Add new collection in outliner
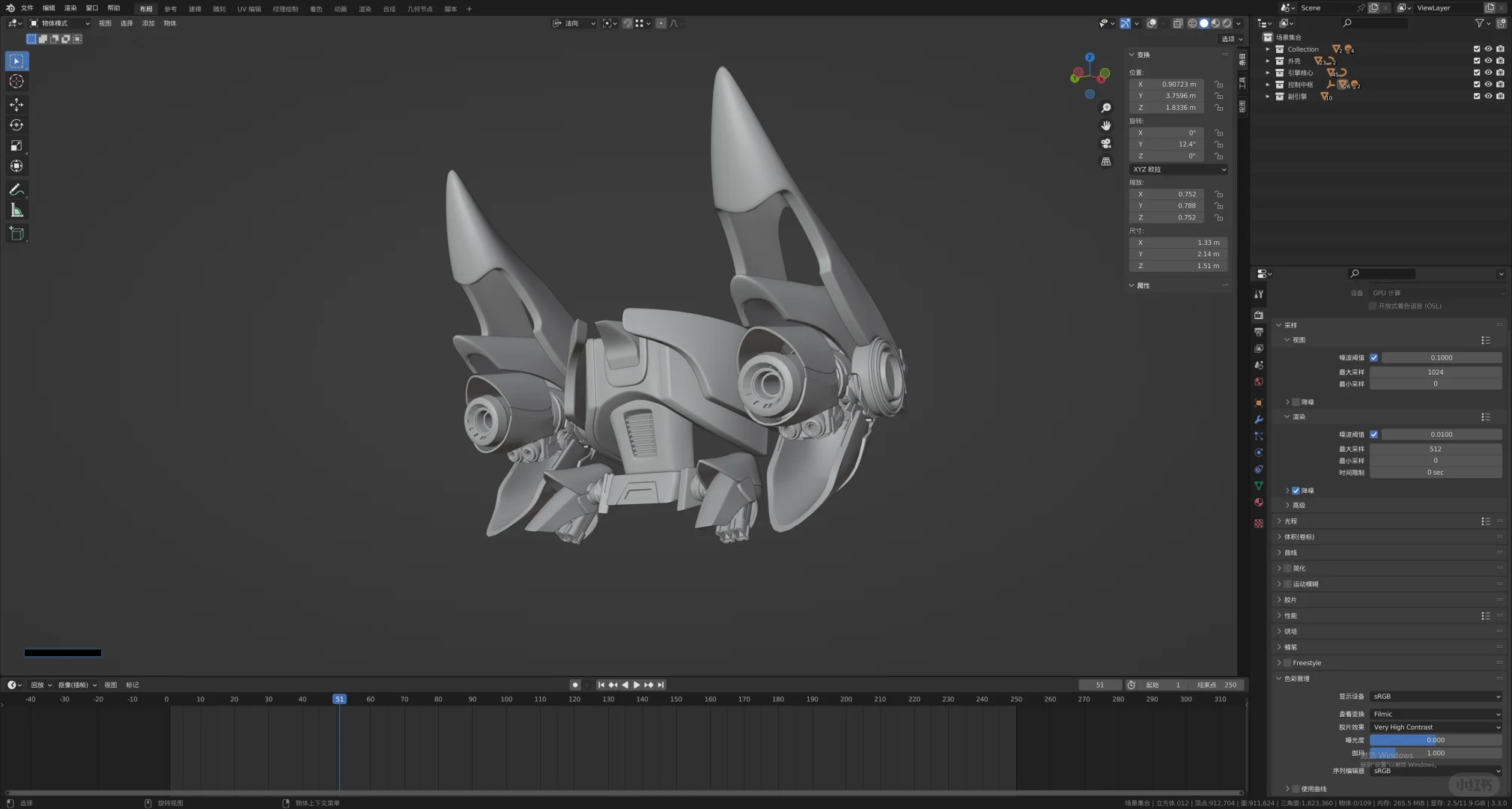Viewport: 1512px width, 809px height. pyautogui.click(x=1501, y=23)
